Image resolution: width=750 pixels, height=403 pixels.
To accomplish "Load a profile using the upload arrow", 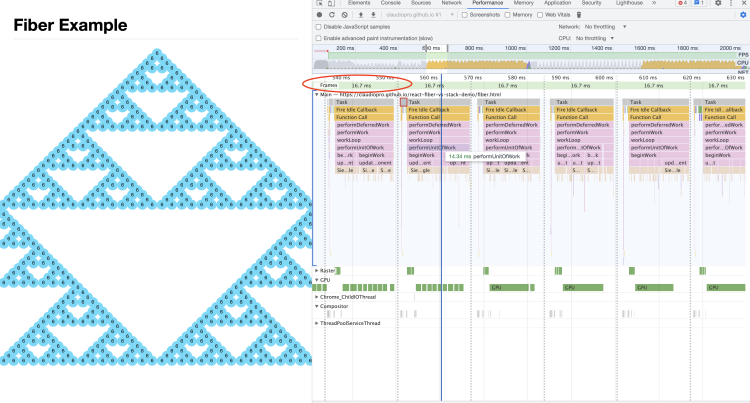I will (x=361, y=15).
